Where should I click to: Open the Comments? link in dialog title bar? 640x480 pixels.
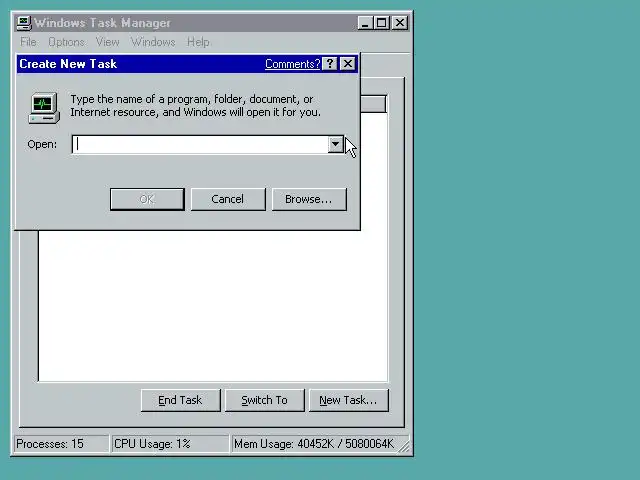point(292,64)
